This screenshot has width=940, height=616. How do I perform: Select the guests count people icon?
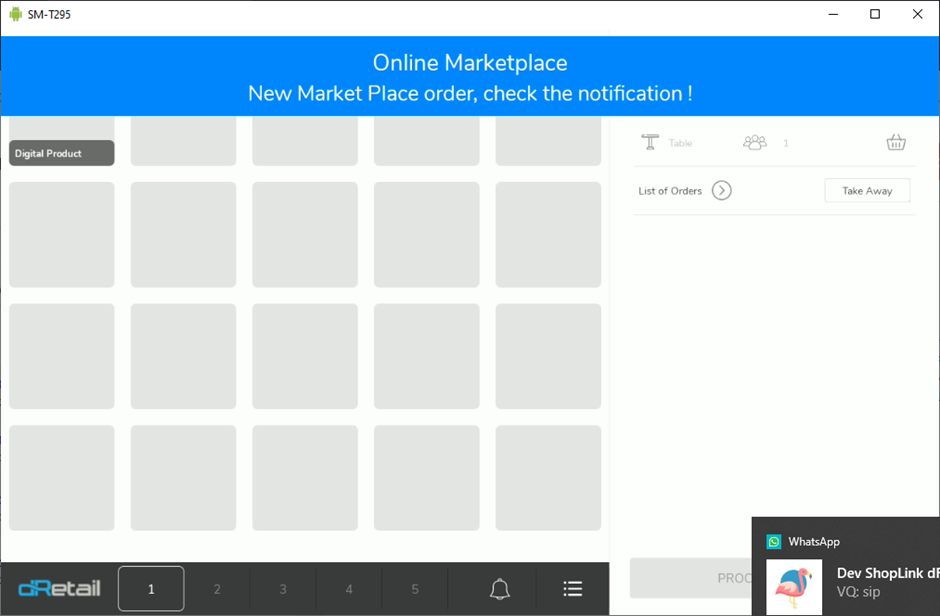pyautogui.click(x=755, y=142)
